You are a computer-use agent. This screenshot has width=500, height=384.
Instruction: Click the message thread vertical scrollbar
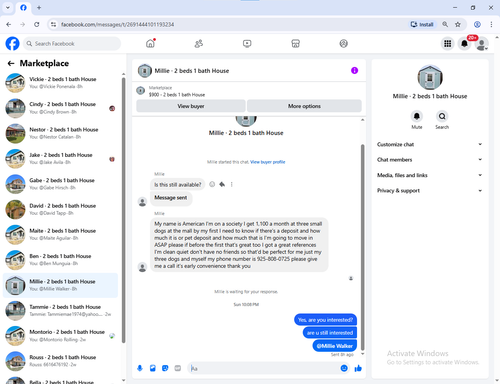coord(363,247)
